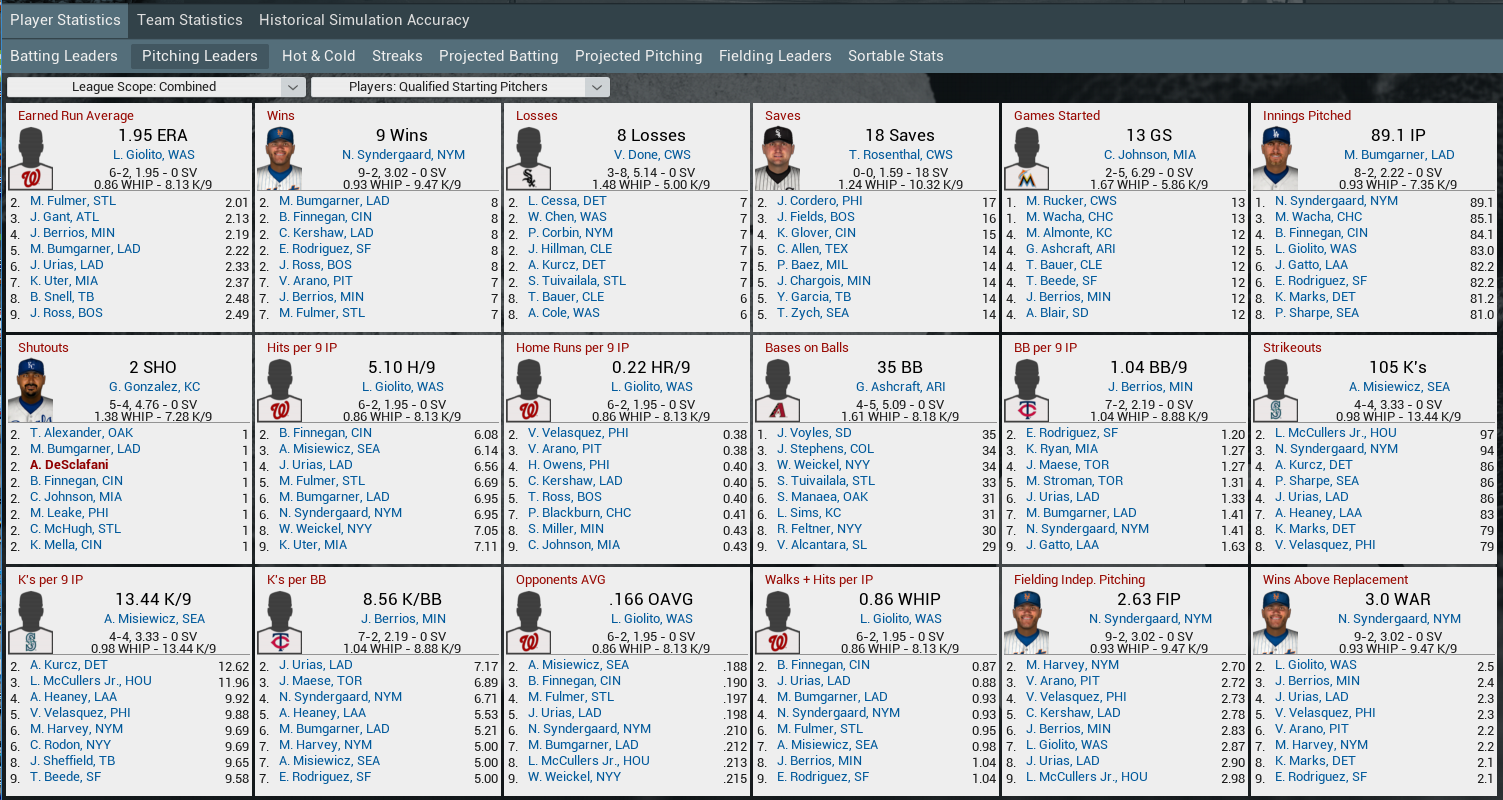Click L. Giolito's photo in Earned Run Average

(x=31, y=158)
